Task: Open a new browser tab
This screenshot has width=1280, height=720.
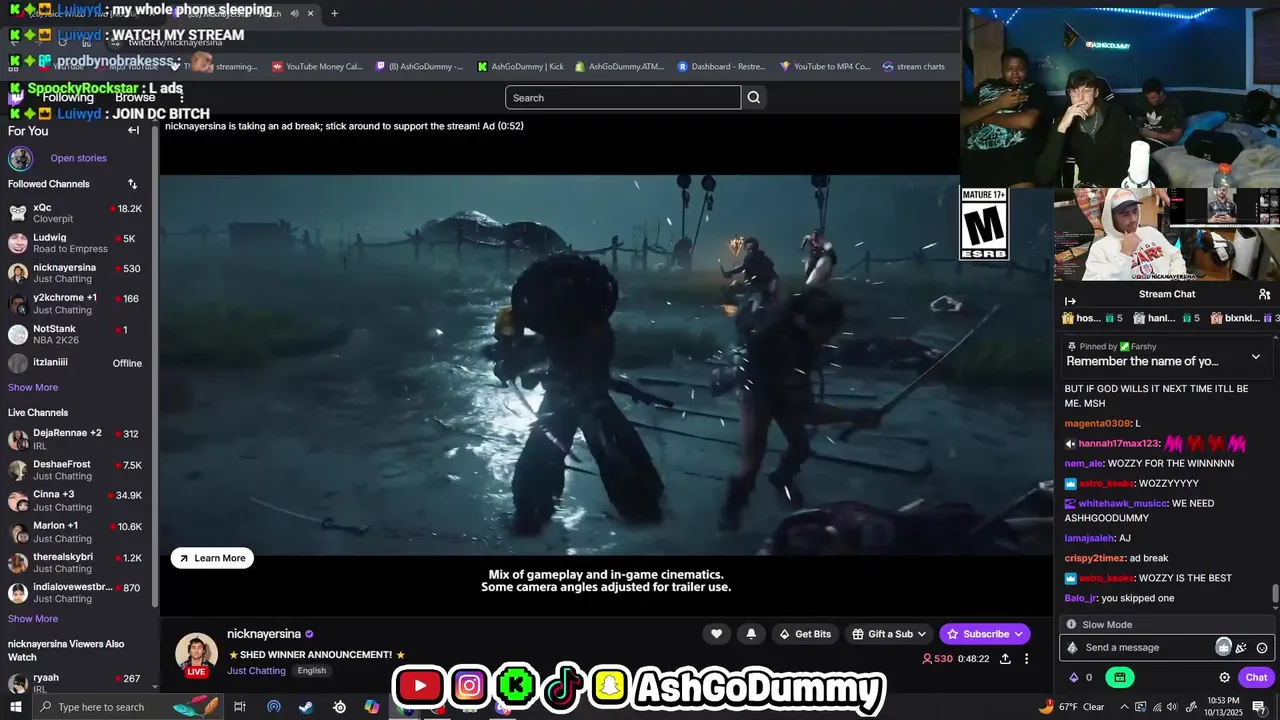Action: coord(334,14)
